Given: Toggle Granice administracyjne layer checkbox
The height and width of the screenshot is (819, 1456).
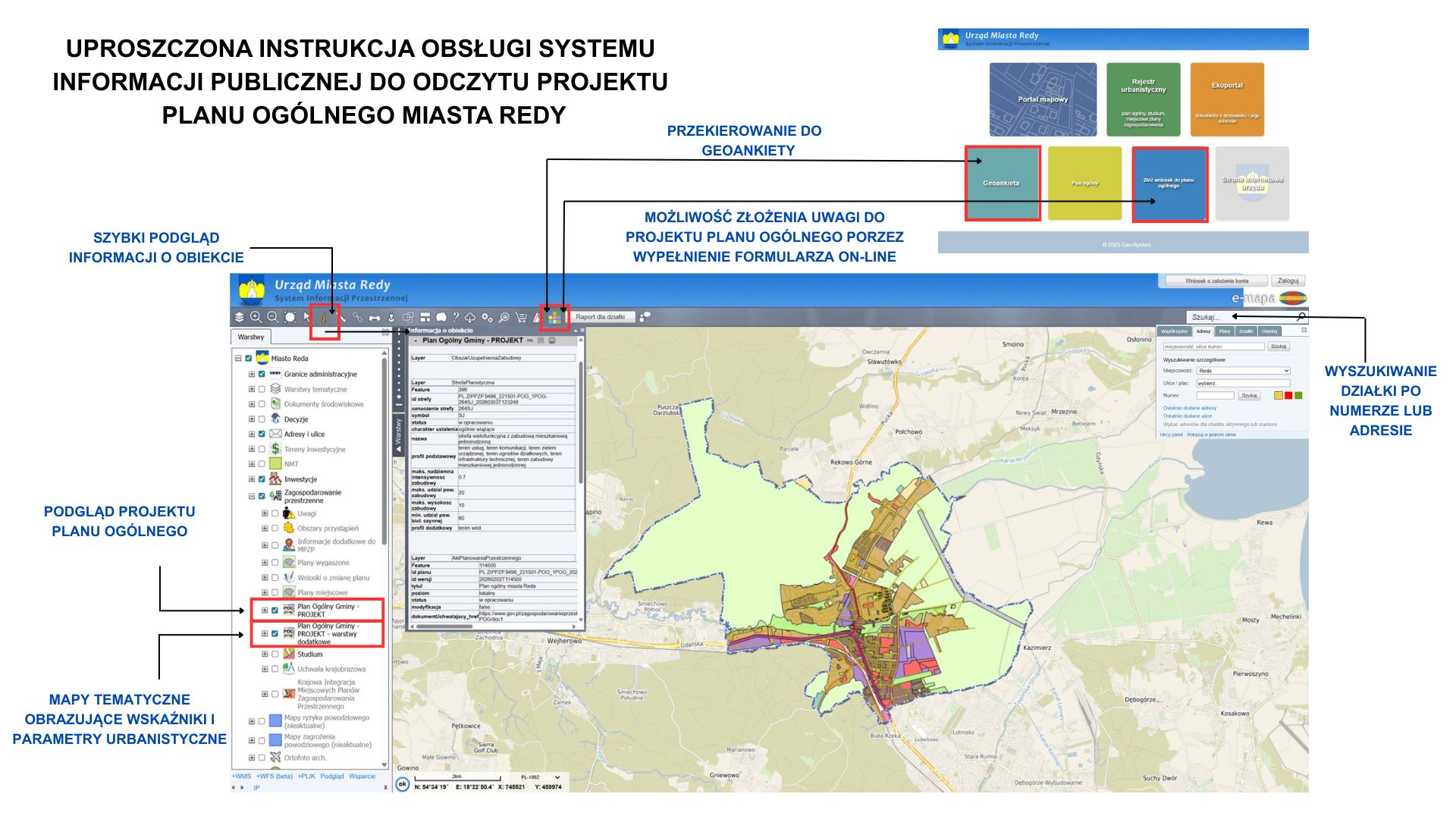Looking at the screenshot, I should pyautogui.click(x=262, y=374).
